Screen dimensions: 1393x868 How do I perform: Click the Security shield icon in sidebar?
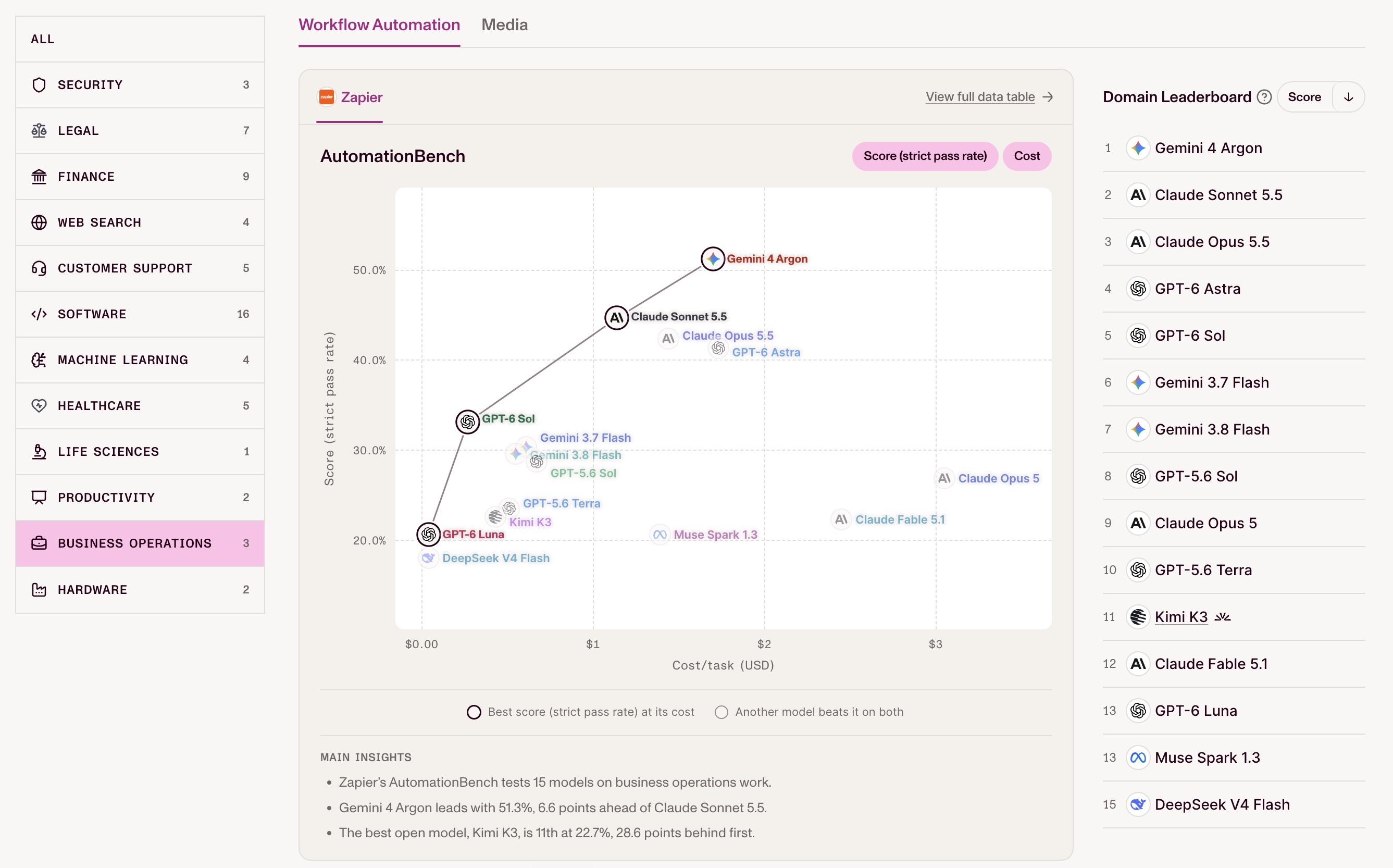pos(39,85)
